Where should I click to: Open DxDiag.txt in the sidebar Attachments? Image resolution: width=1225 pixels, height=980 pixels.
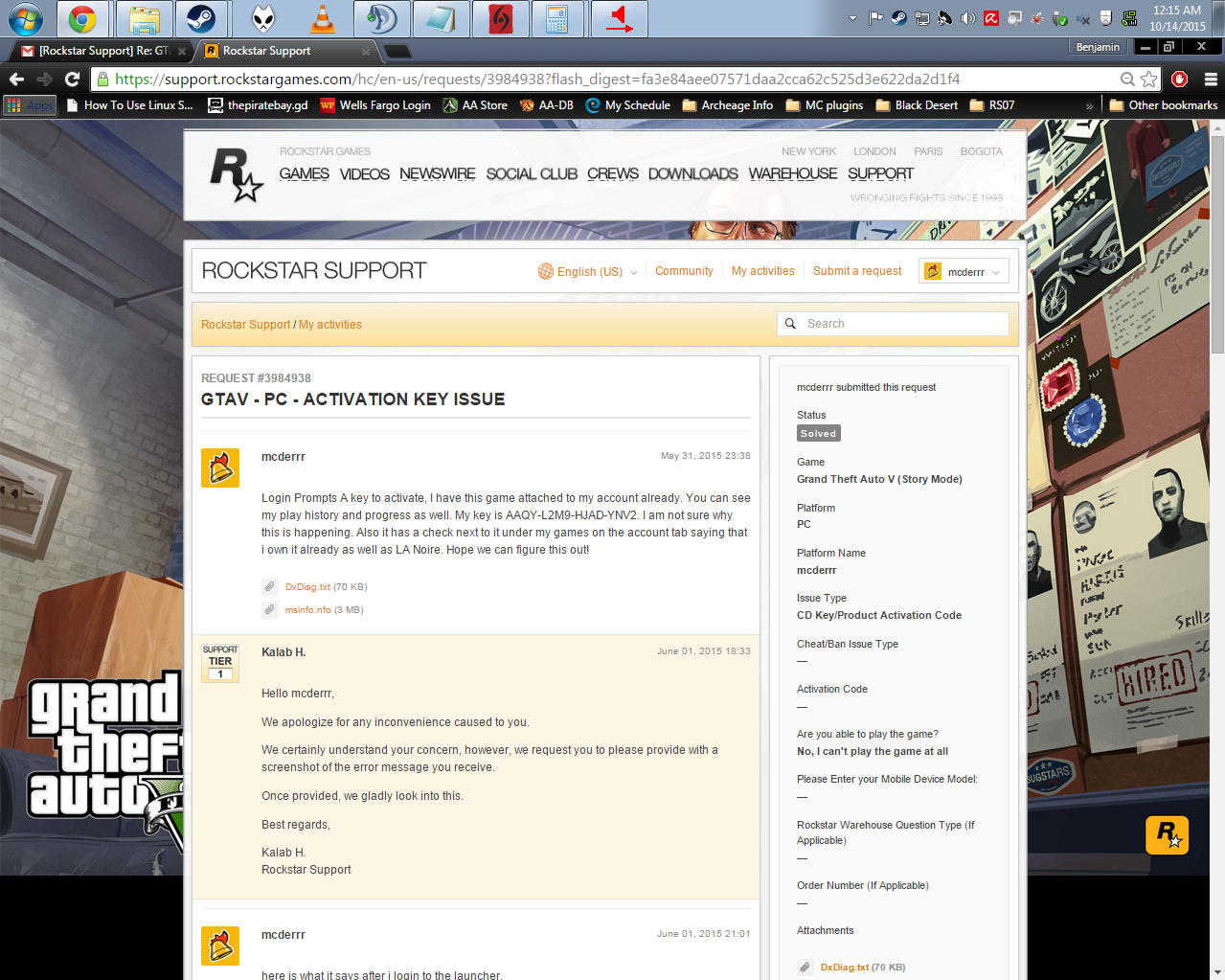coord(845,968)
